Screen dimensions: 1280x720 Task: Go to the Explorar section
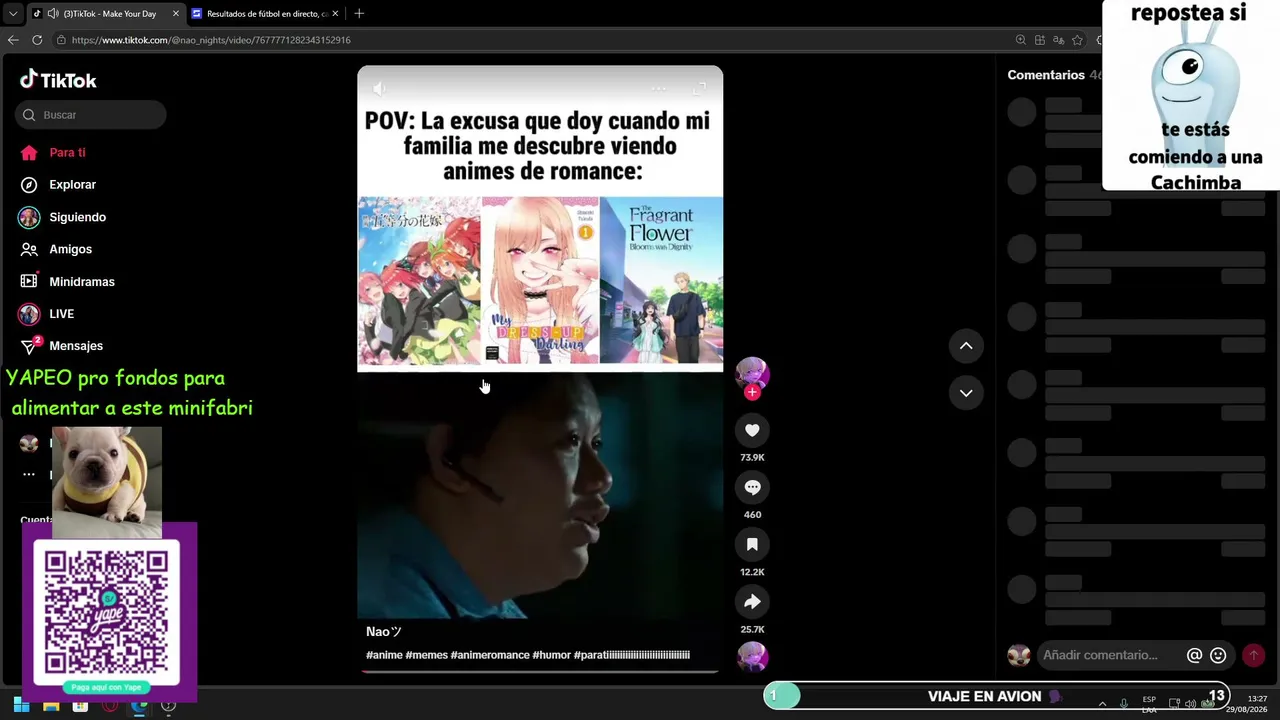pyautogui.click(x=58, y=185)
